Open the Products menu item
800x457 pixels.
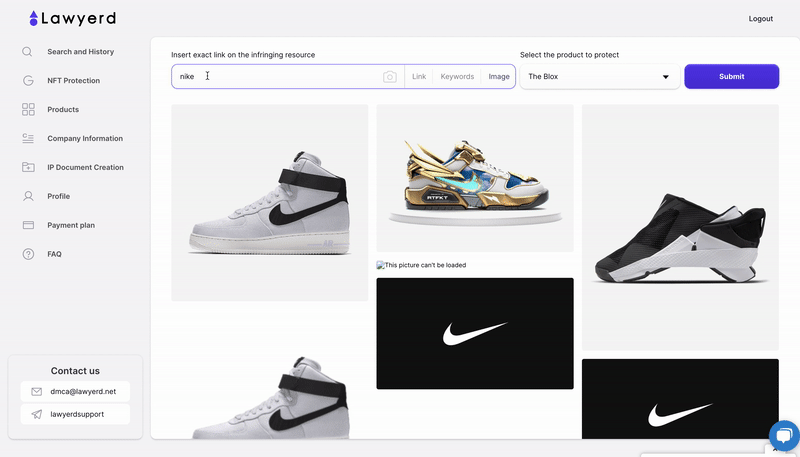63,109
